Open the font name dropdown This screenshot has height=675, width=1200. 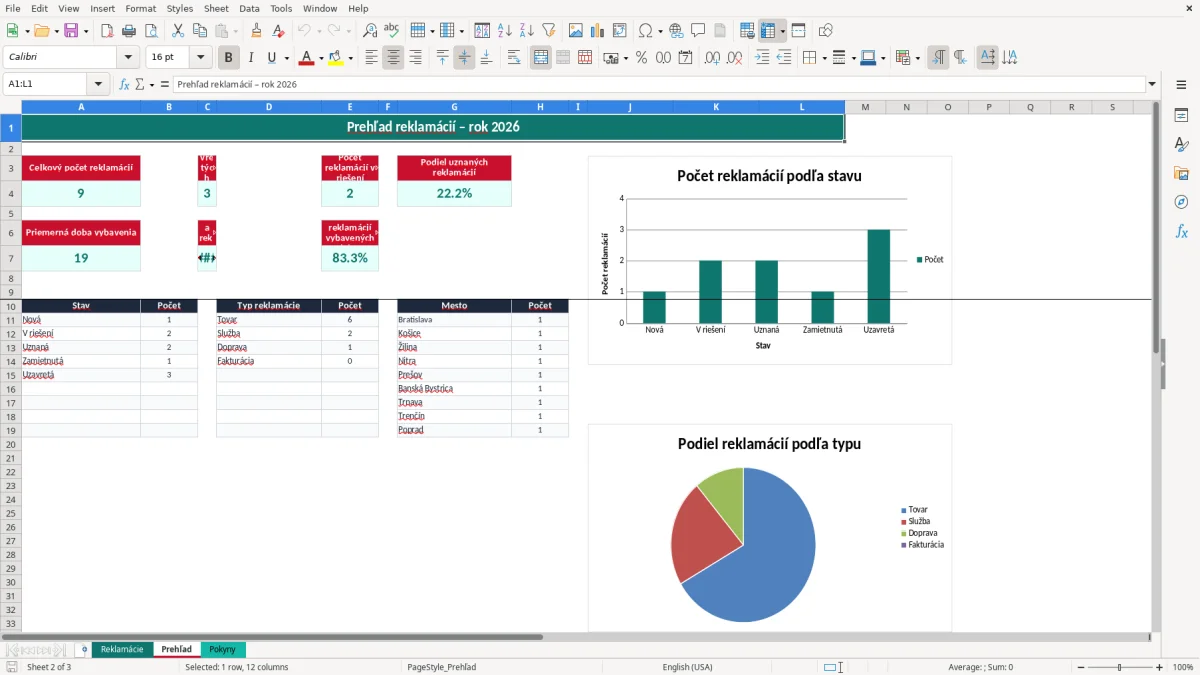tap(128, 58)
